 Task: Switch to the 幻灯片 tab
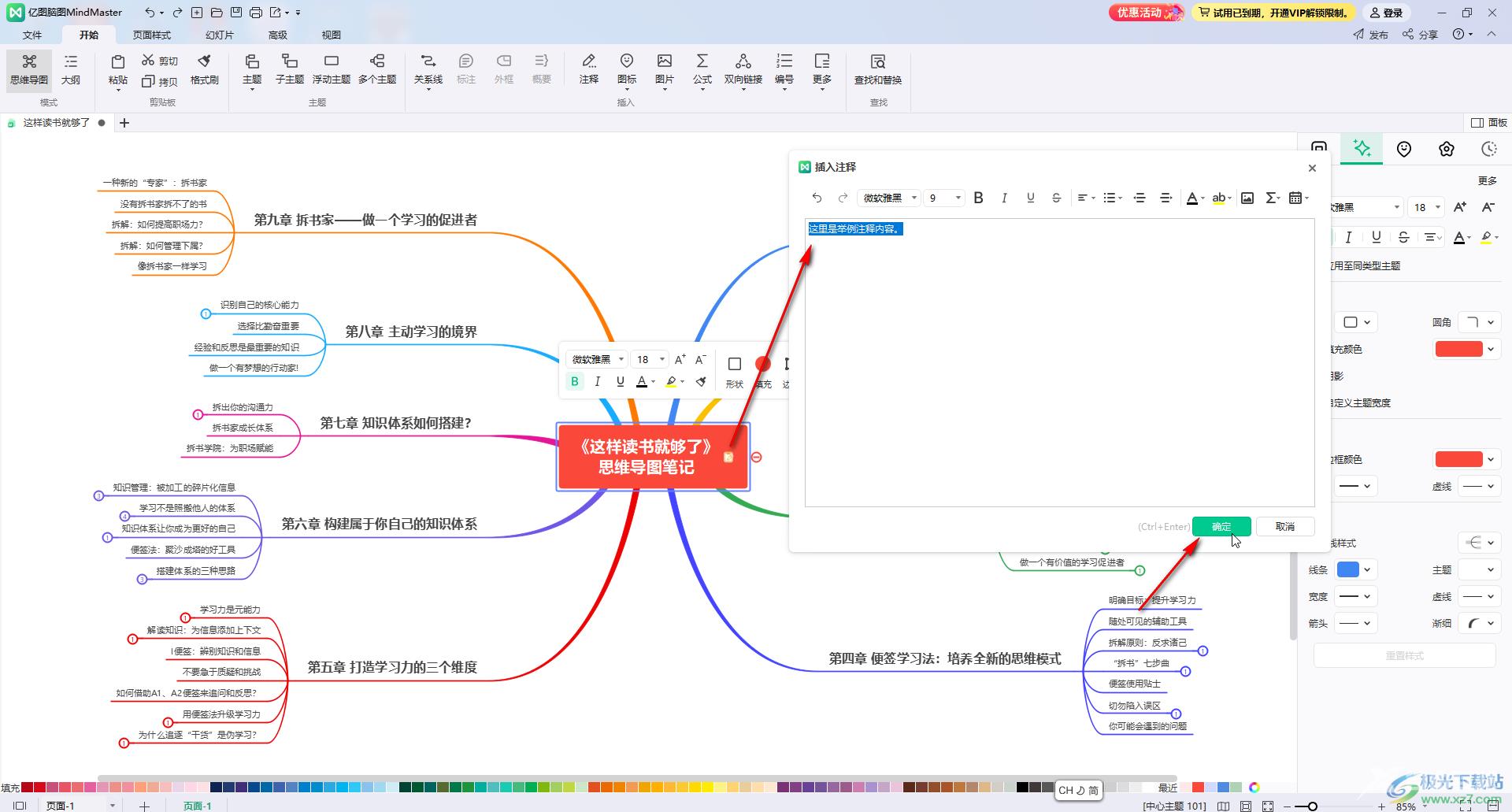[x=219, y=35]
